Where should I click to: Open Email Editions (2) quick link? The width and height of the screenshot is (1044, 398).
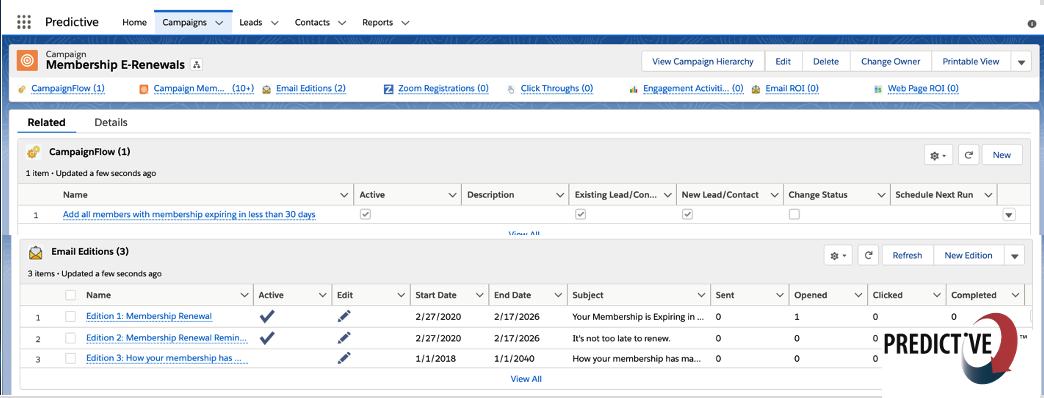(310, 89)
